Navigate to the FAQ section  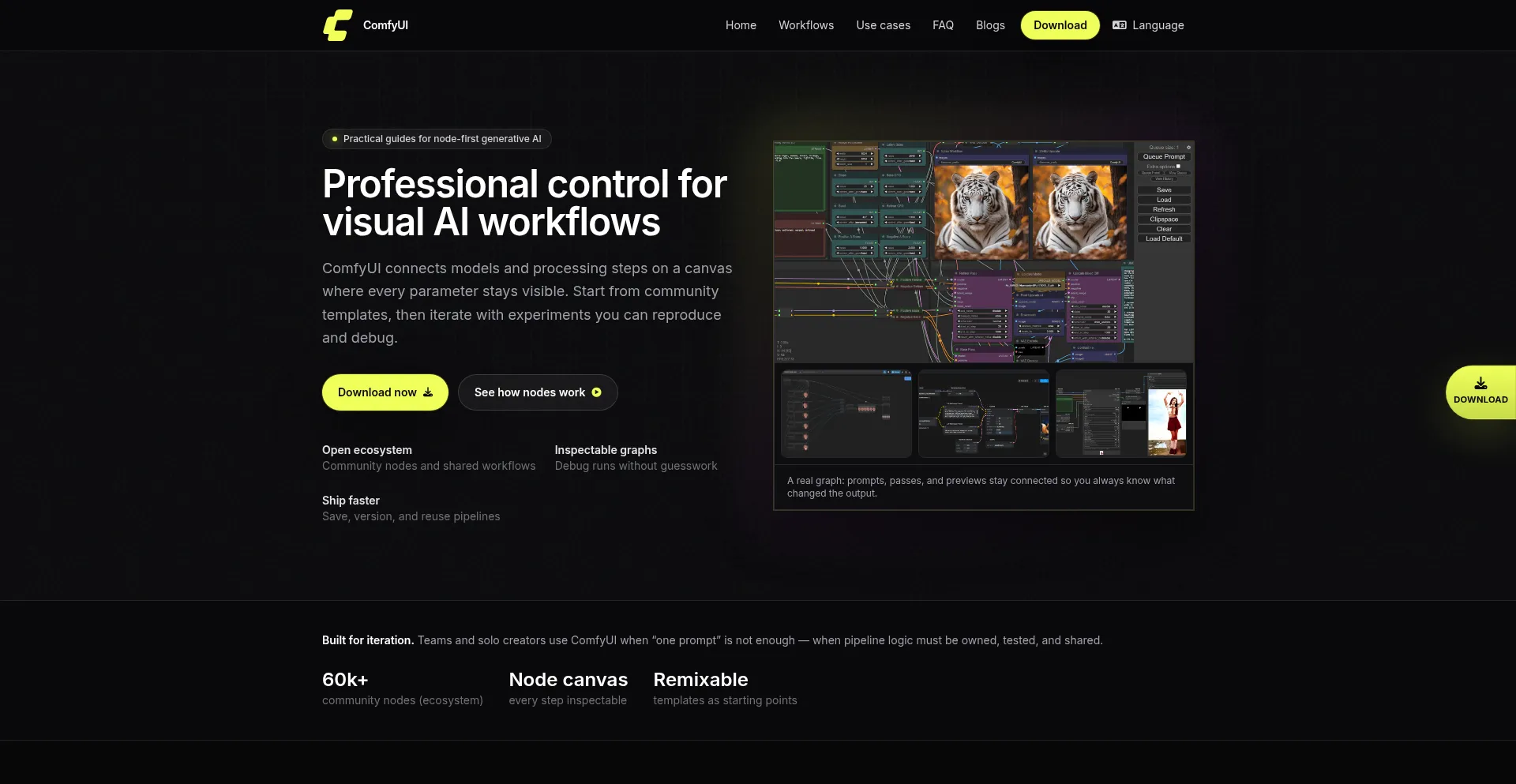coord(943,25)
